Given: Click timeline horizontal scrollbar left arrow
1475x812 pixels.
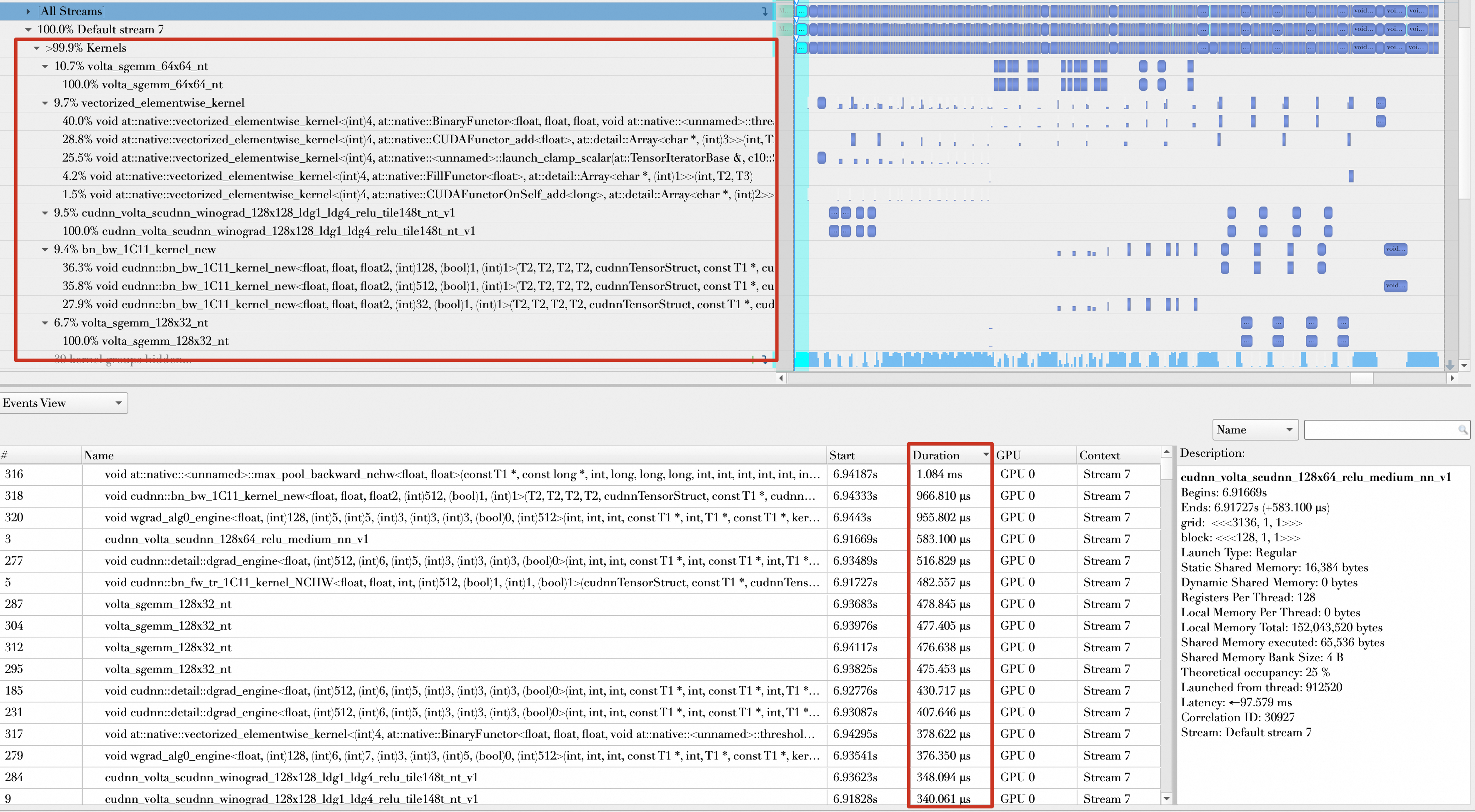Looking at the screenshot, I should tap(782, 378).
